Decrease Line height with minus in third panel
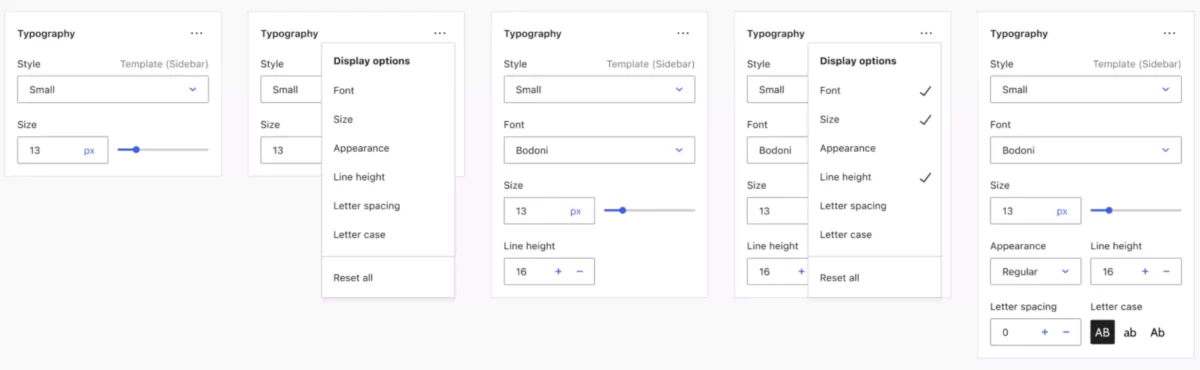 (x=580, y=272)
